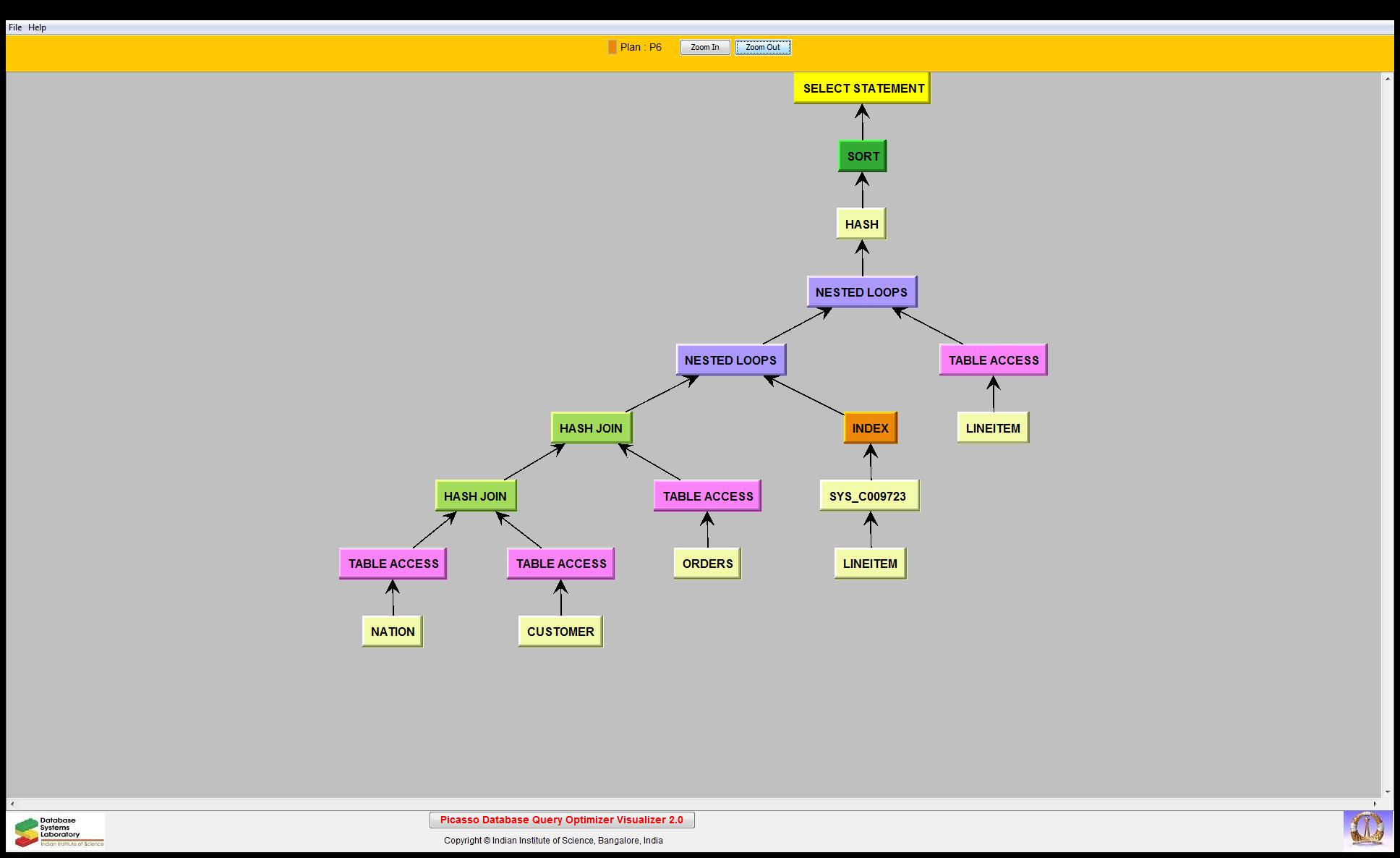Open the File menu
1400x858 pixels.
(x=15, y=27)
